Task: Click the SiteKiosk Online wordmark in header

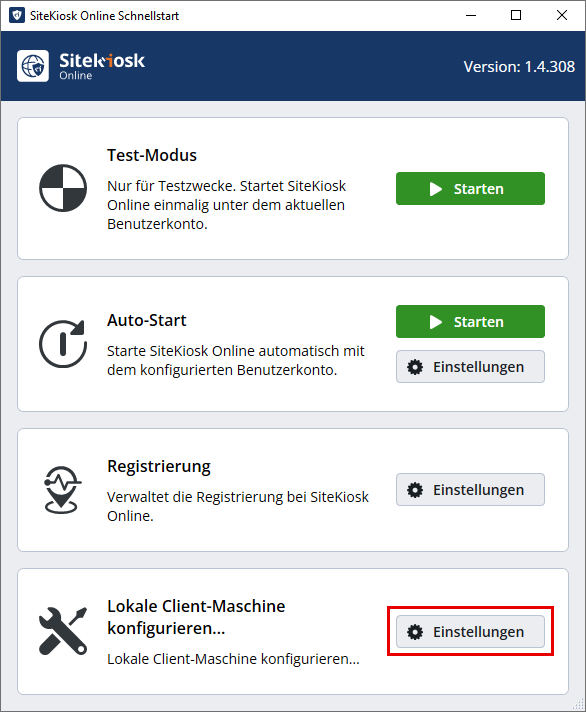Action: [102, 66]
